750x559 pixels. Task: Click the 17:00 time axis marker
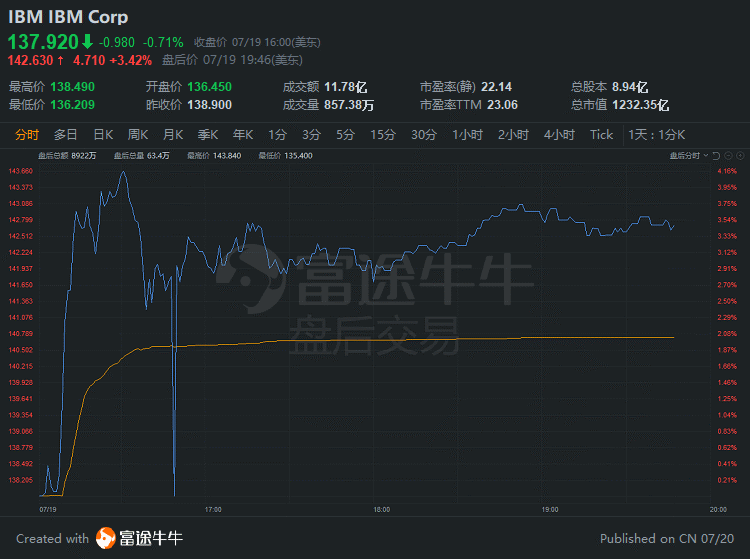pos(213,510)
